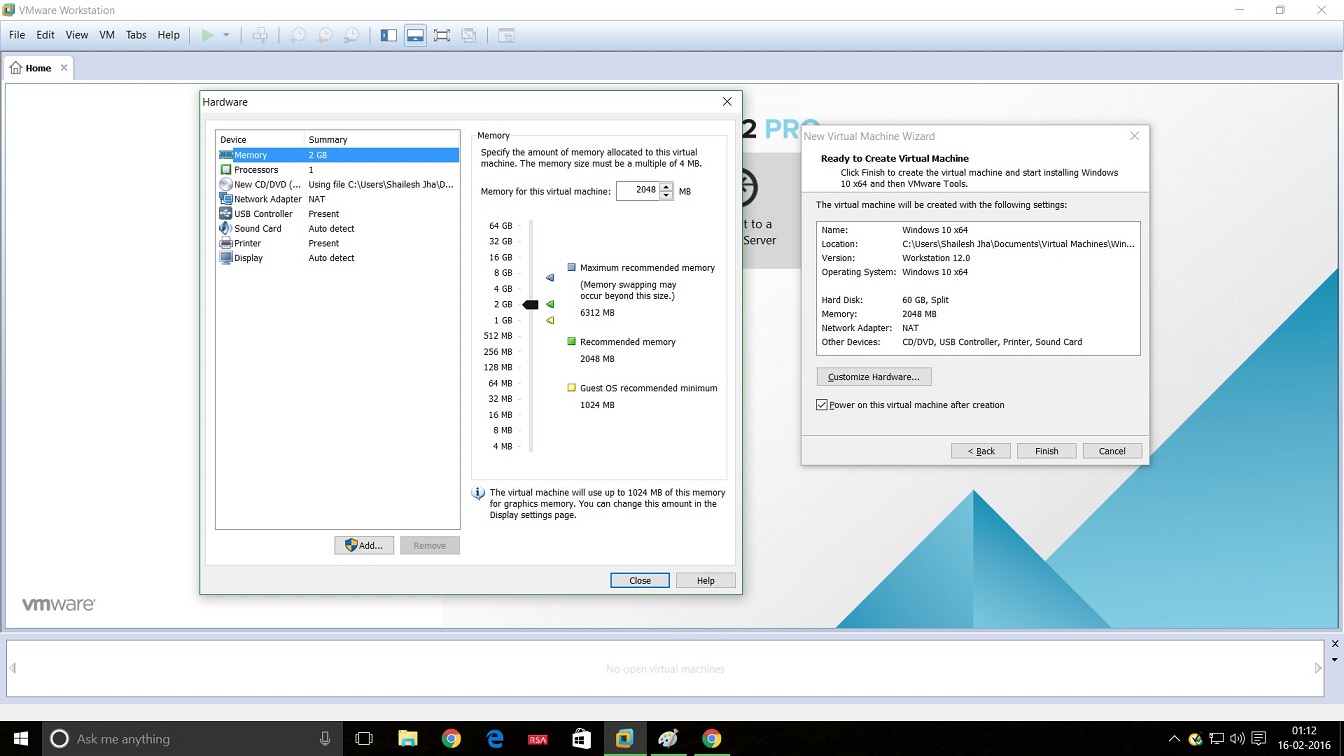
Task: Click Cancel in the New VM Wizard
Action: coord(1112,451)
